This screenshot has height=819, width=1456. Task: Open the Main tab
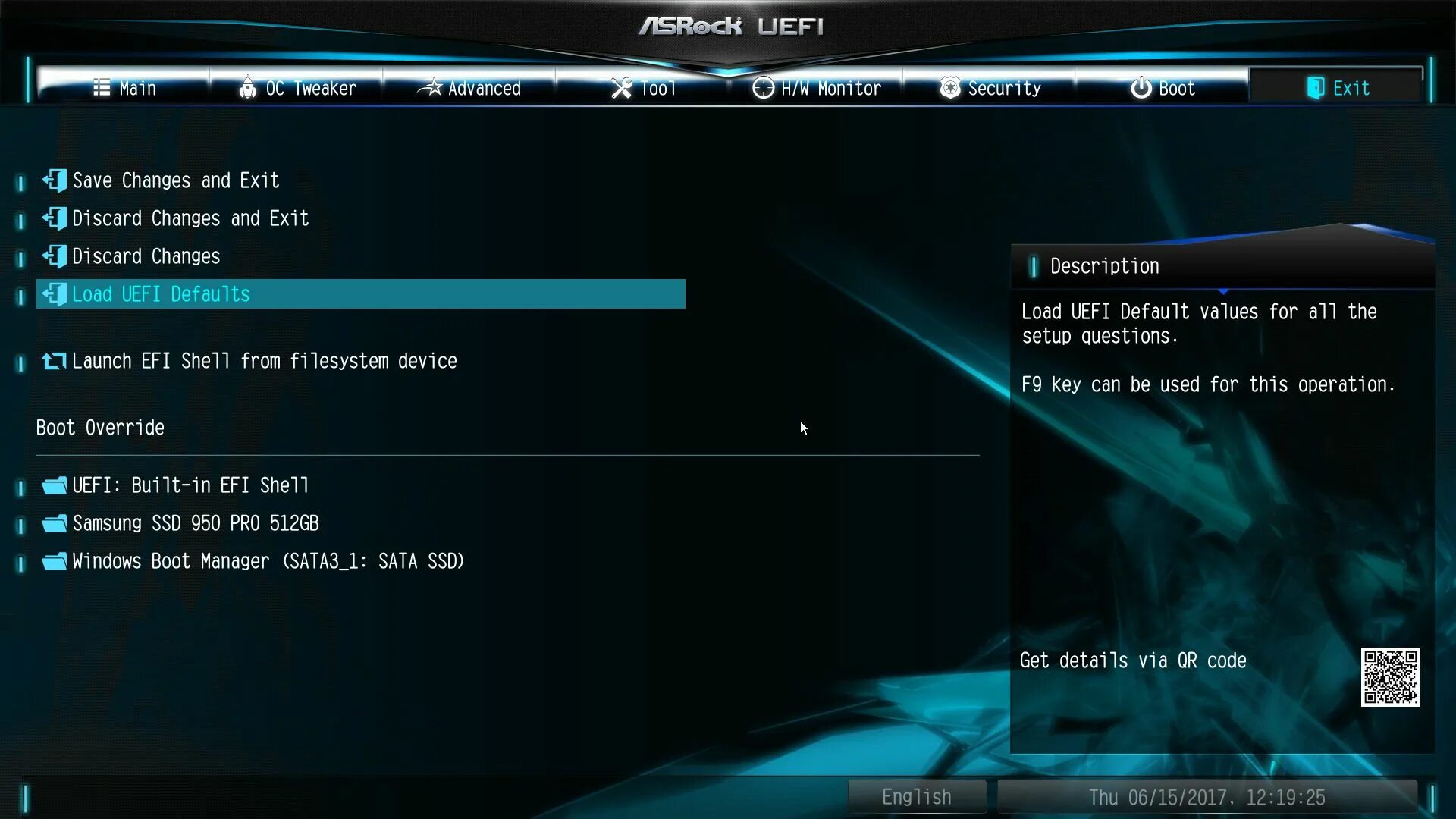pos(124,88)
